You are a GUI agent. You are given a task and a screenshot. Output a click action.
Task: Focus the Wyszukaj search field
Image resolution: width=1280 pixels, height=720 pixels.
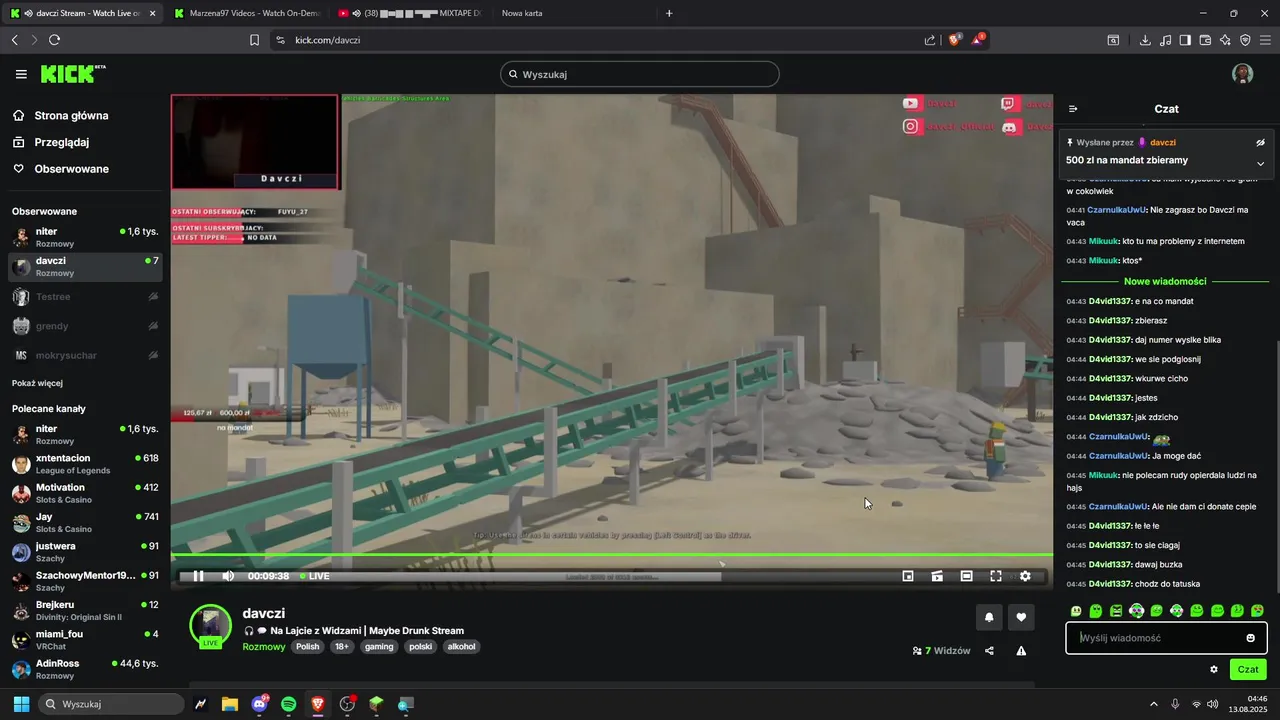(640, 74)
